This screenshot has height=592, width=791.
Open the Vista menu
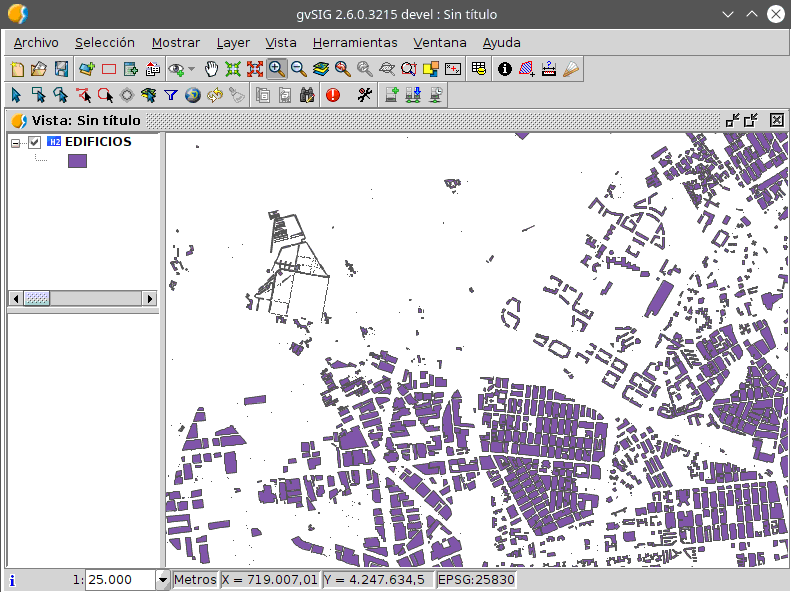(281, 43)
